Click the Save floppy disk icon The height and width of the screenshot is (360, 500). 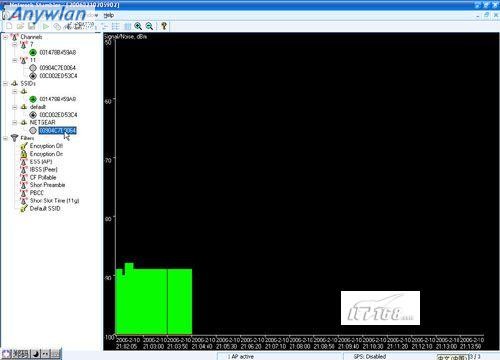click(x=31, y=26)
